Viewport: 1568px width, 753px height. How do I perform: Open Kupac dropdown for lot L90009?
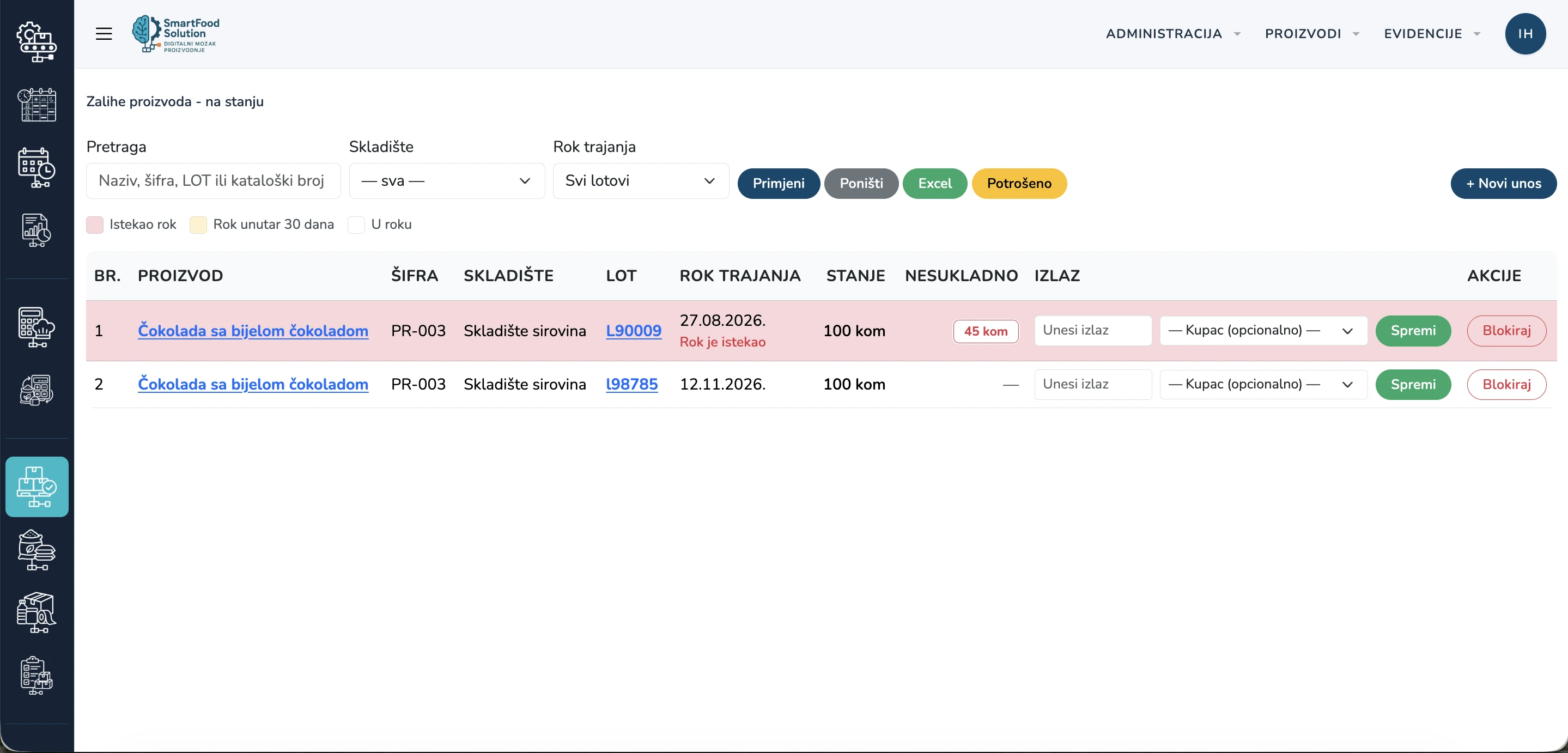[x=1263, y=331]
